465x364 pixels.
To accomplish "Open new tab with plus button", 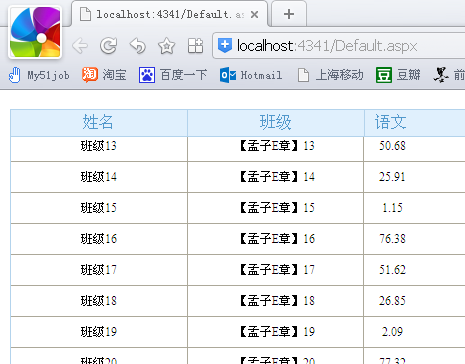I will [289, 14].
